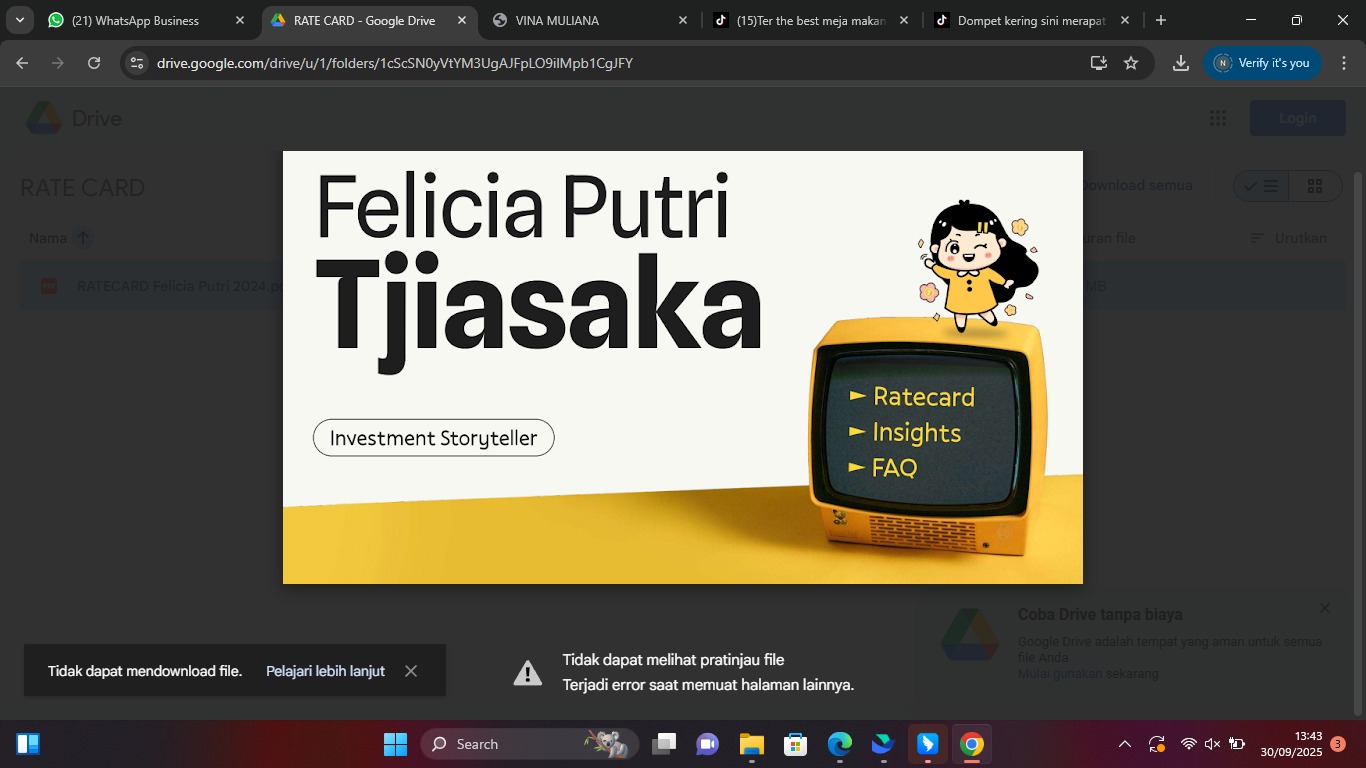Image resolution: width=1366 pixels, height=768 pixels.
Task: Click the Felicia Putri ratecard preview image
Action: pyautogui.click(x=682, y=367)
